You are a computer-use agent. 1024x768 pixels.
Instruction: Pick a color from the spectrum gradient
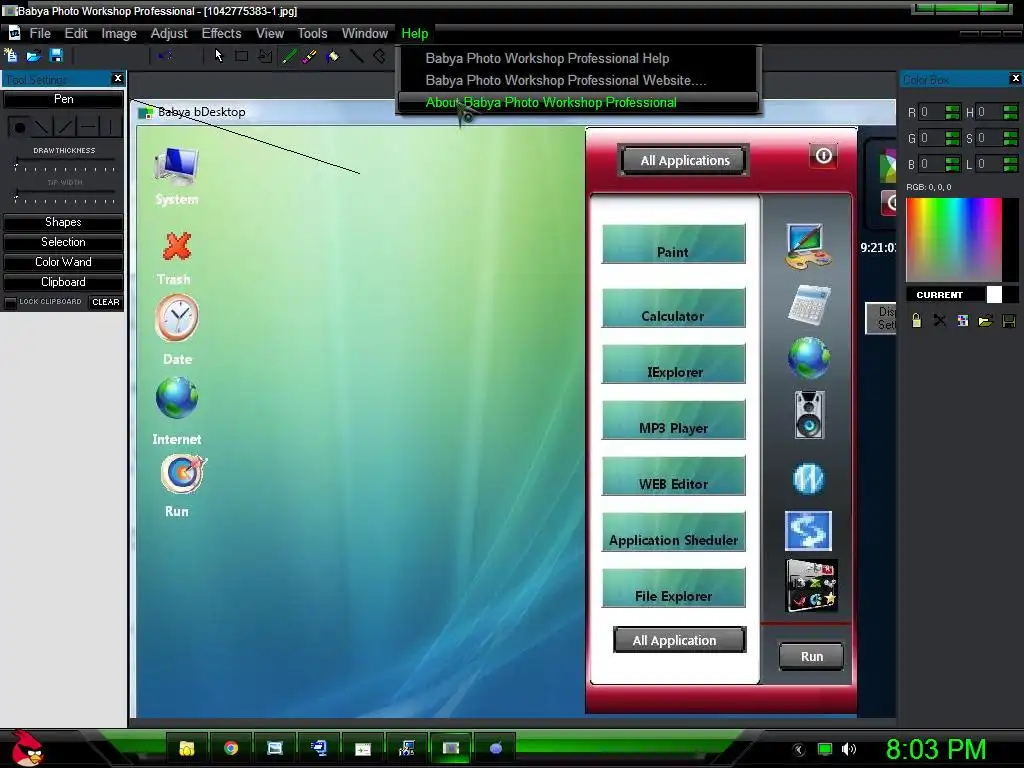click(x=954, y=240)
